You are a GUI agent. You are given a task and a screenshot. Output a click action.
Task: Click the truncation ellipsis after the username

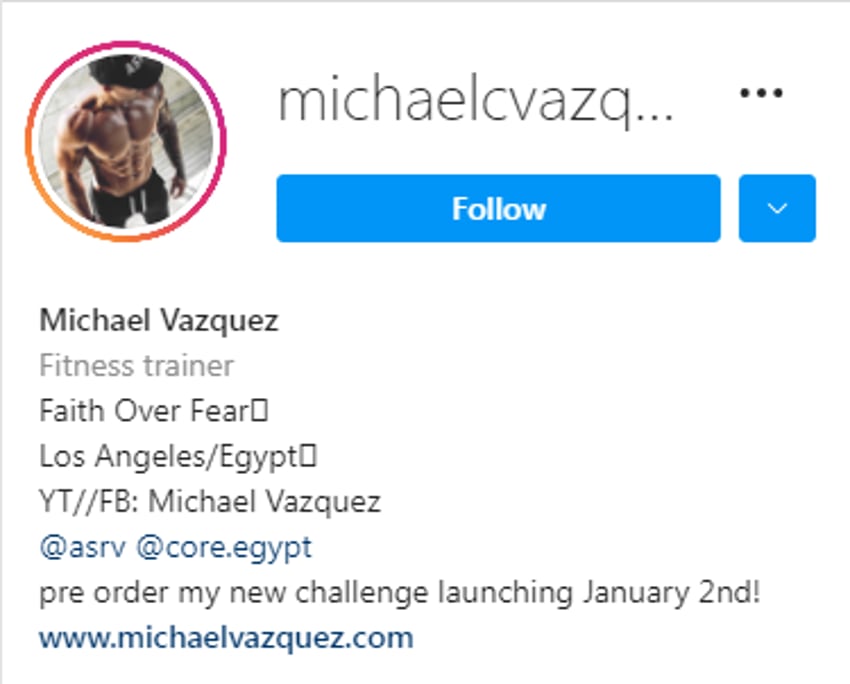(654, 115)
